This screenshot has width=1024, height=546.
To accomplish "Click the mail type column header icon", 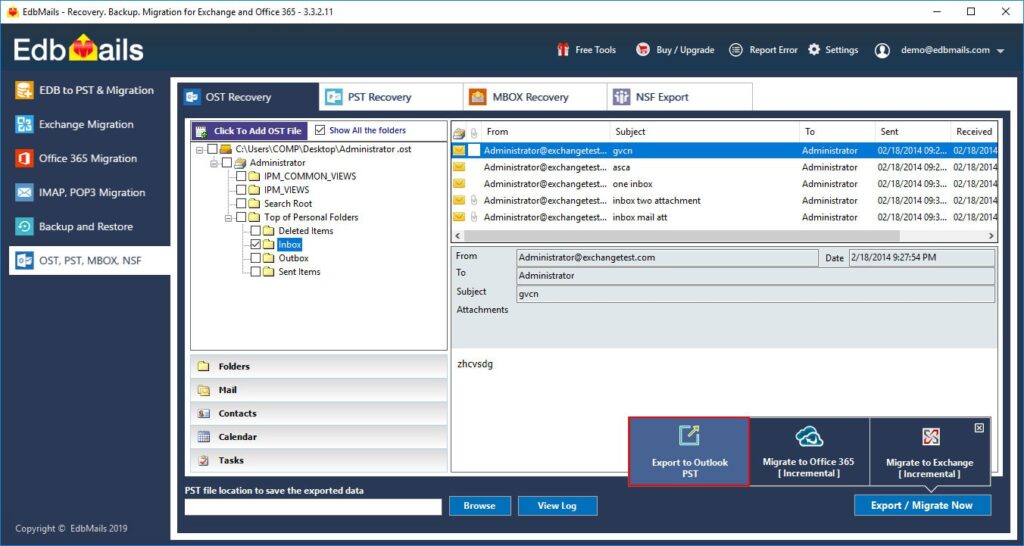I will (459, 132).
